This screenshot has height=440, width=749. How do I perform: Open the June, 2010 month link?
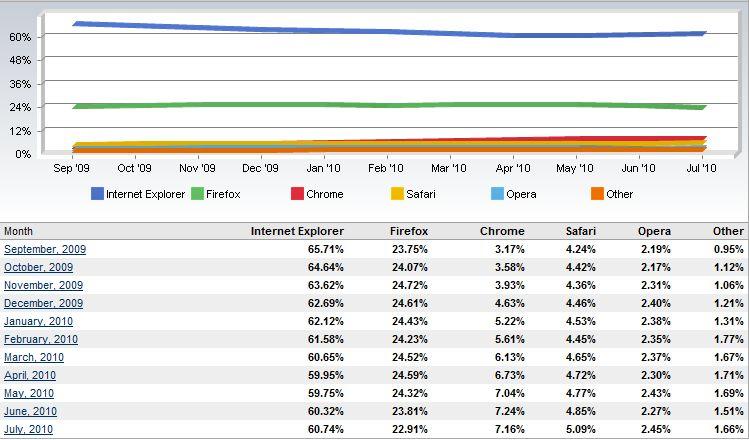click(x=31, y=411)
